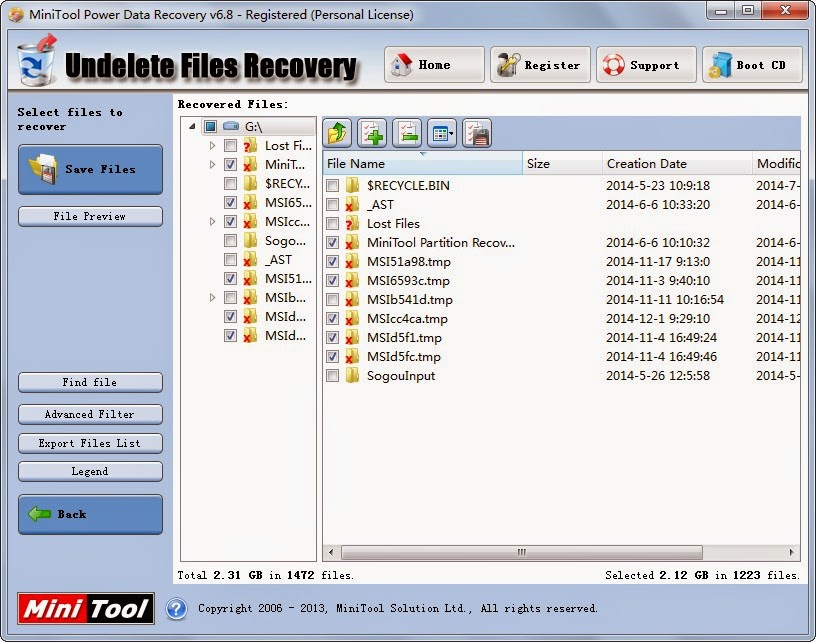Image resolution: width=816 pixels, height=642 pixels.
Task: Open the Advanced Filter dialog
Action: pos(90,414)
